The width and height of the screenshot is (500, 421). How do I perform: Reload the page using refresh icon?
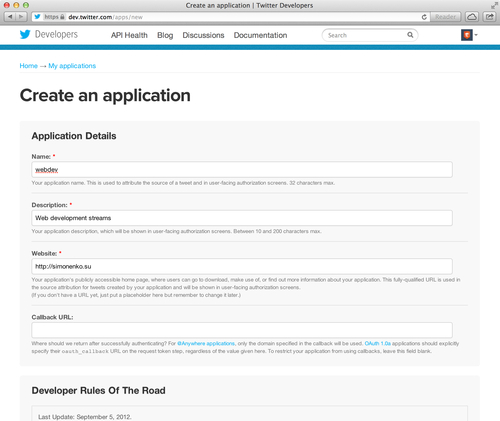coord(424,17)
